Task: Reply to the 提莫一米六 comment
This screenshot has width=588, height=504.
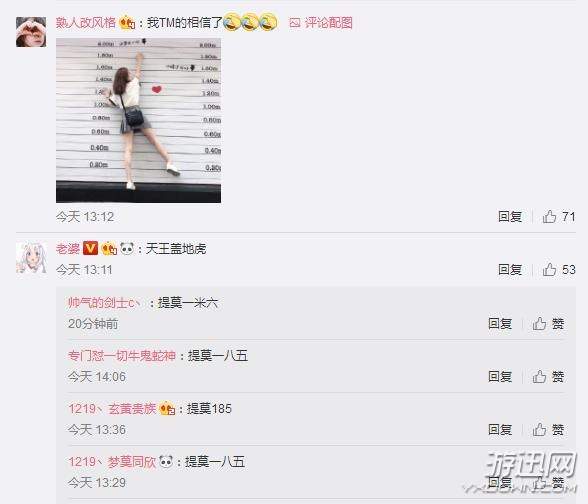Action: [500, 324]
